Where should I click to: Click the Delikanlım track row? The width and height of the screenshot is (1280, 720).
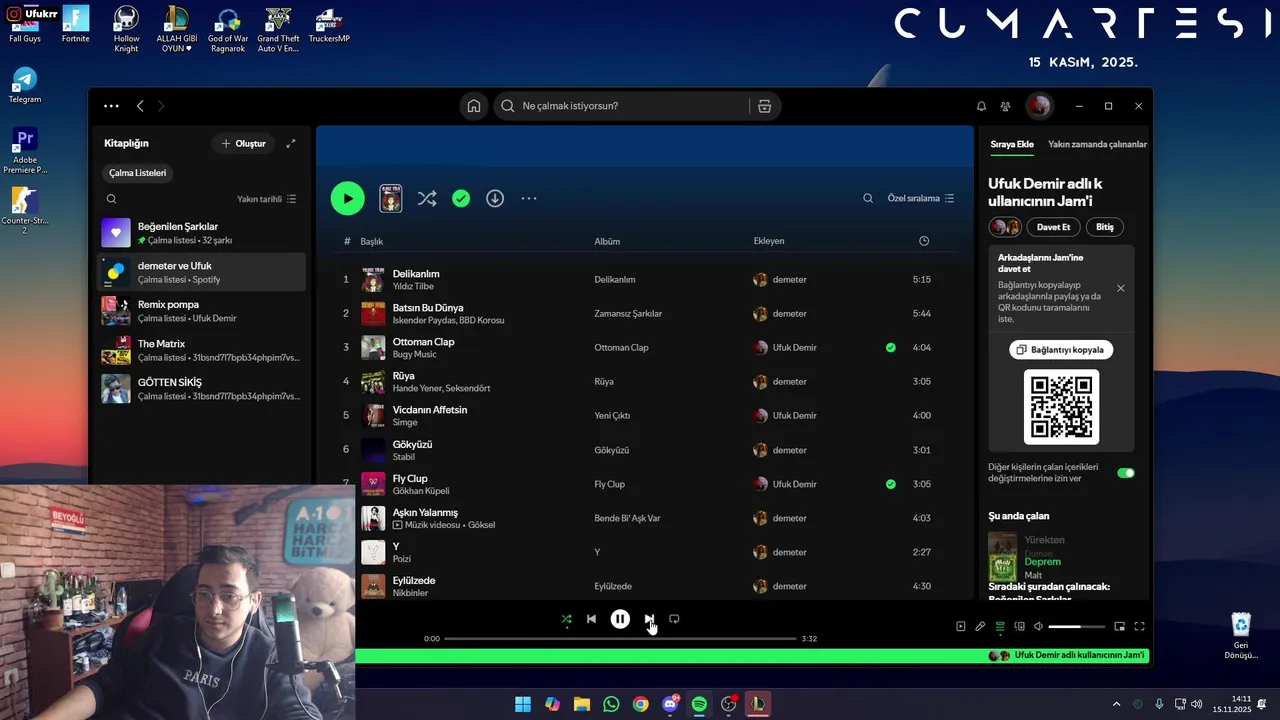645,280
